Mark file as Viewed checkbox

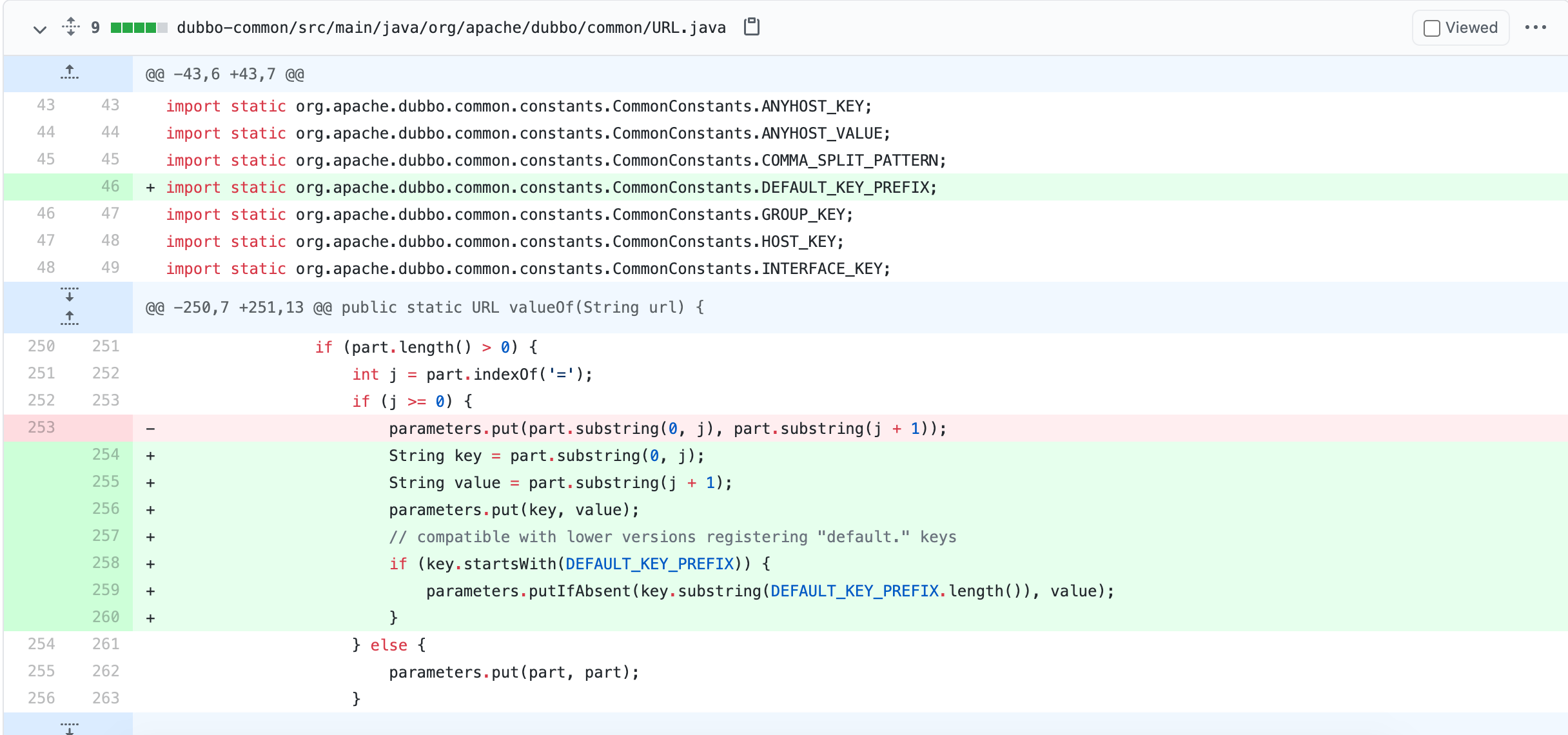(1432, 28)
